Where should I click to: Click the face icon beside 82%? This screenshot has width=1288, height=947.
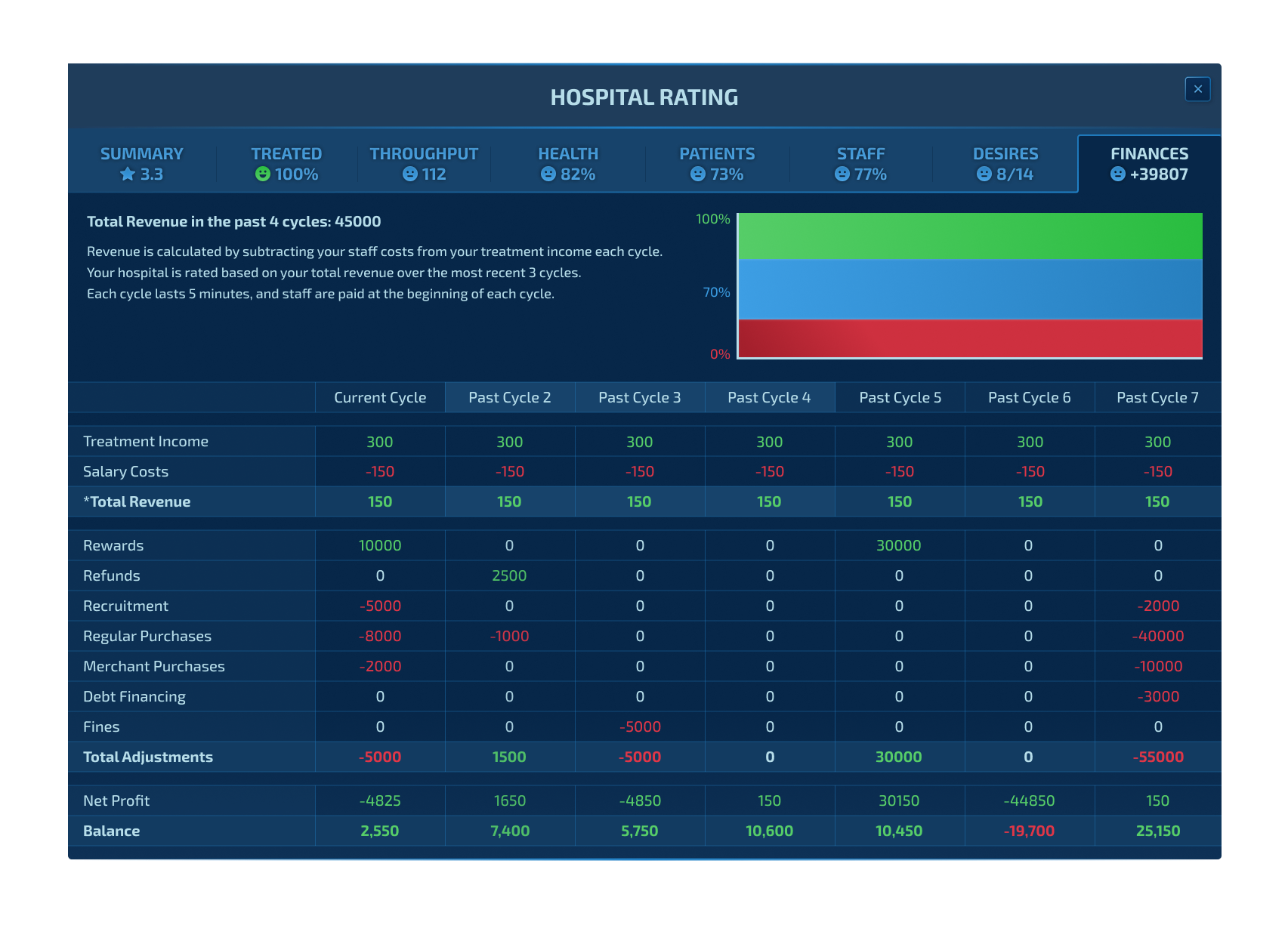(x=548, y=174)
